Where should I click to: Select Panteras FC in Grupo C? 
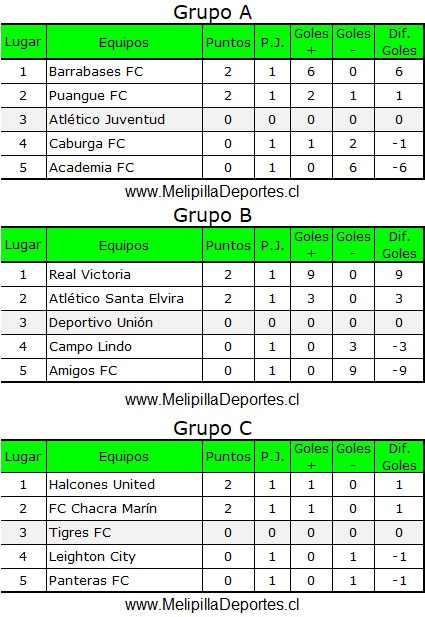click(x=89, y=580)
